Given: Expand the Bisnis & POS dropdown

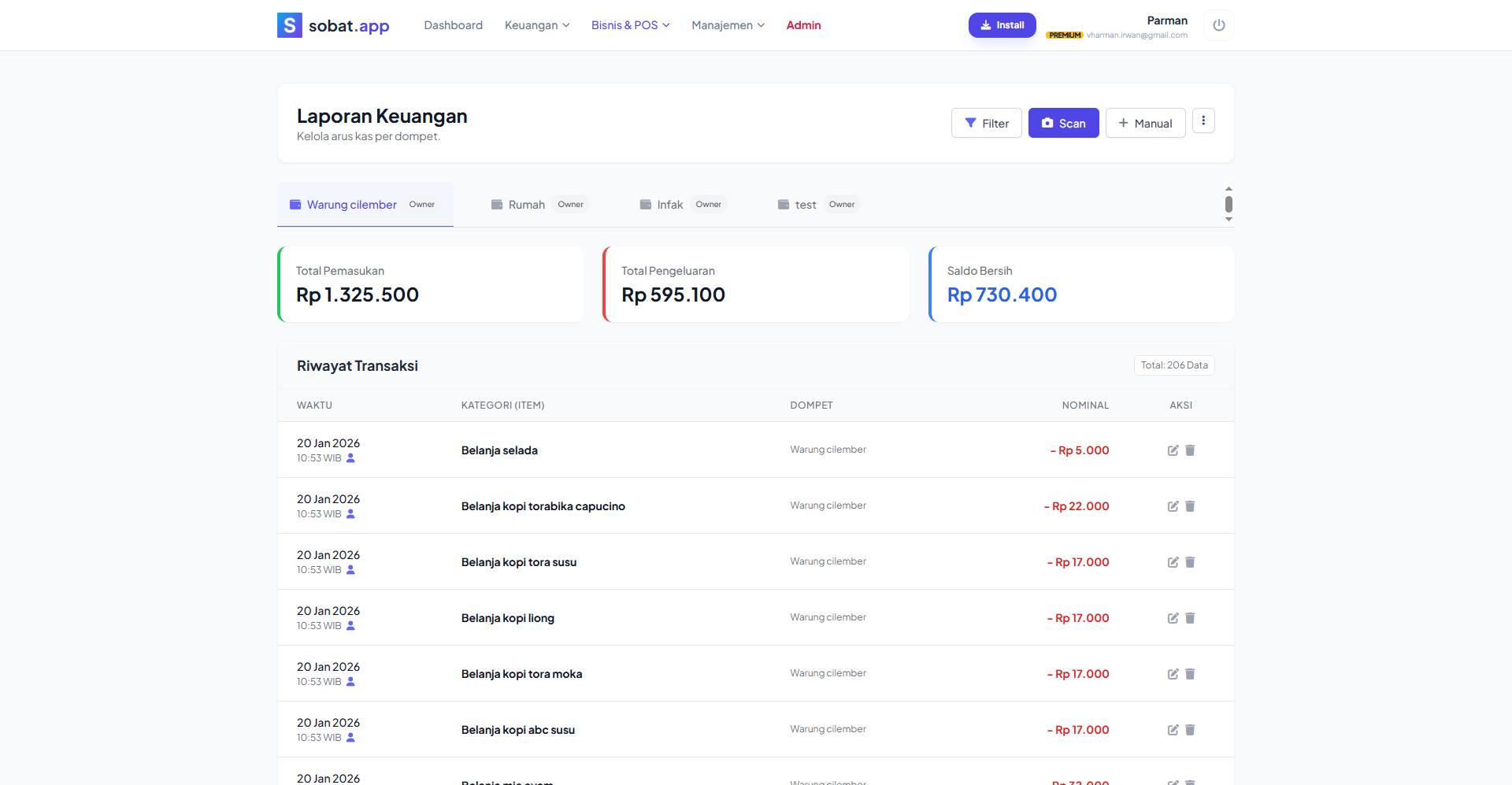Looking at the screenshot, I should 630,25.
